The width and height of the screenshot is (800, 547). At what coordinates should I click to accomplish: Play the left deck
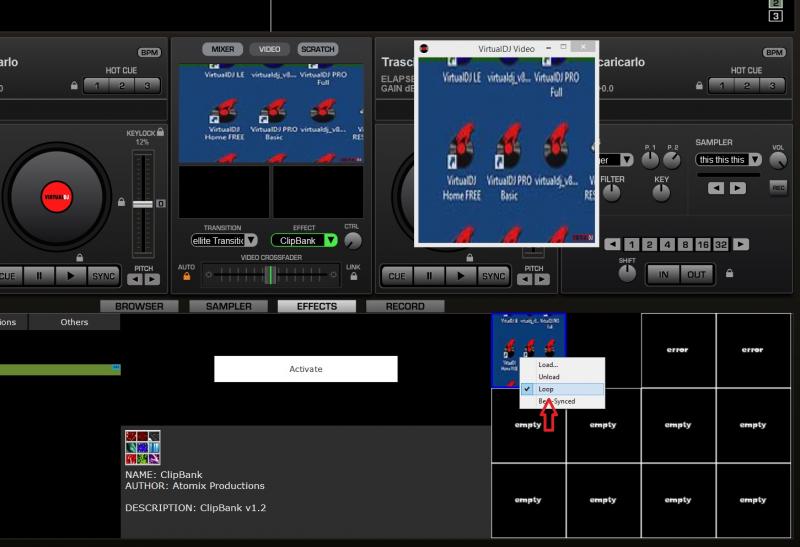pos(71,276)
